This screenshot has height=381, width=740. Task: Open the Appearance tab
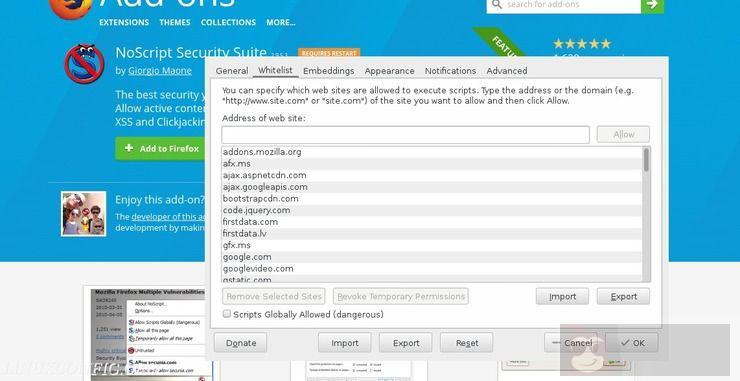[x=389, y=71]
